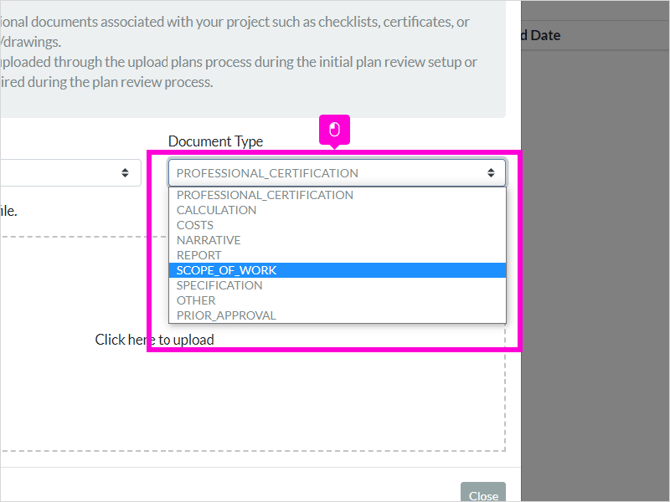This screenshot has width=670, height=502.
Task: Select the REPORT document type
Action: 337,255
